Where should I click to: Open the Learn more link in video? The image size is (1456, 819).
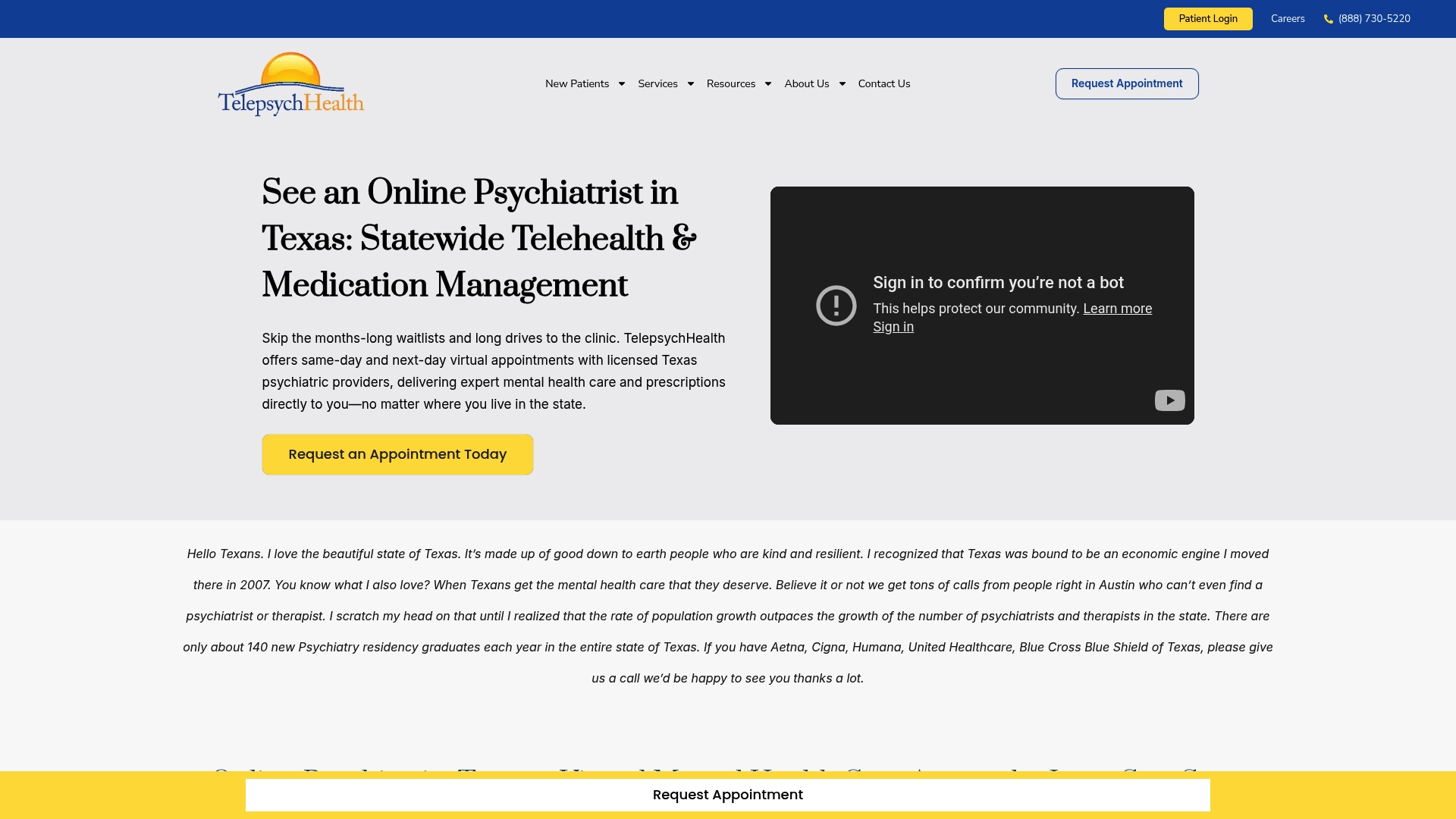[1117, 309]
